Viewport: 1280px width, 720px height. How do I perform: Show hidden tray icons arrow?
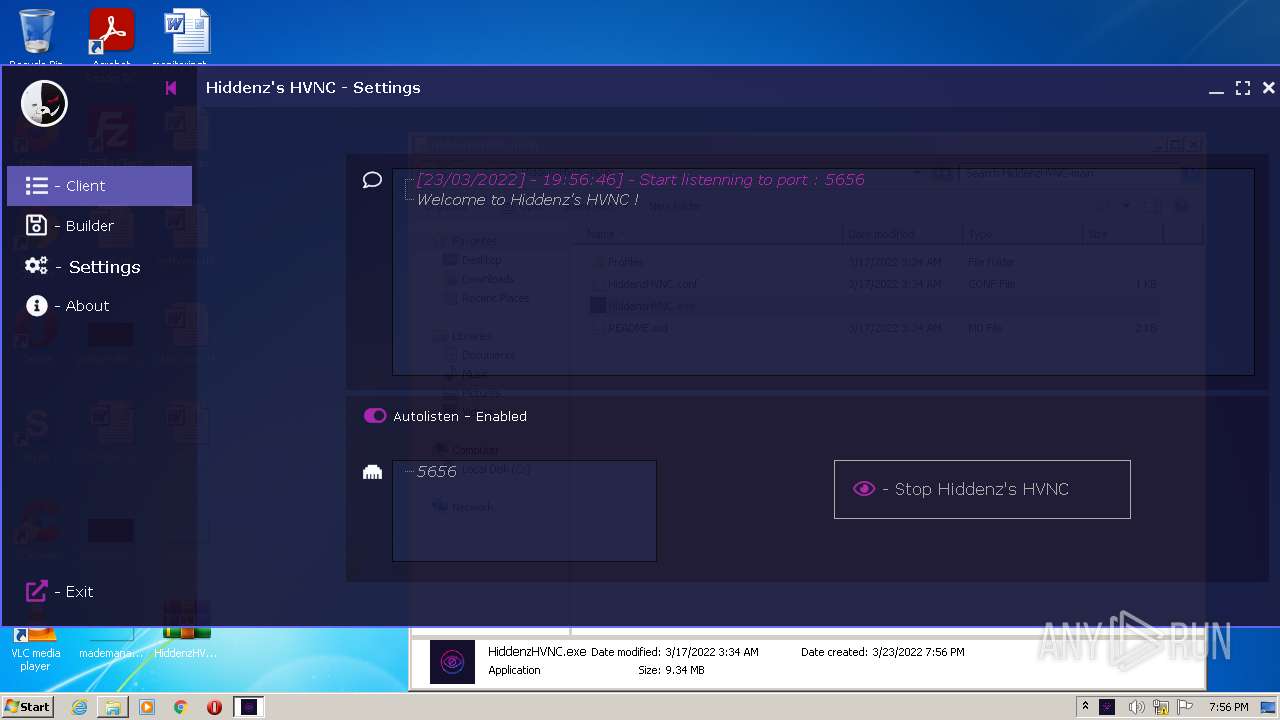pyautogui.click(x=1085, y=707)
